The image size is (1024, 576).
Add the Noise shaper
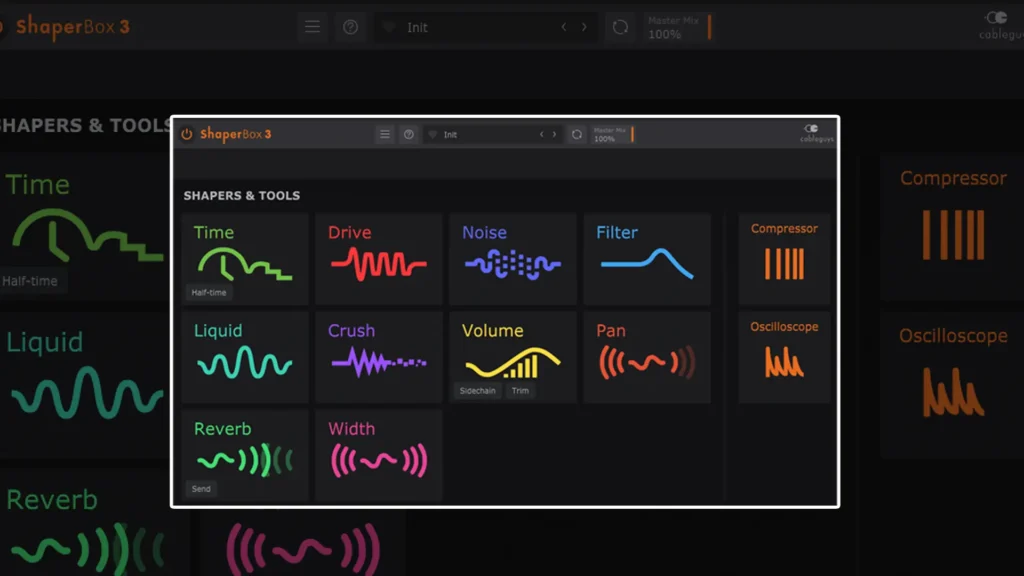coord(513,259)
